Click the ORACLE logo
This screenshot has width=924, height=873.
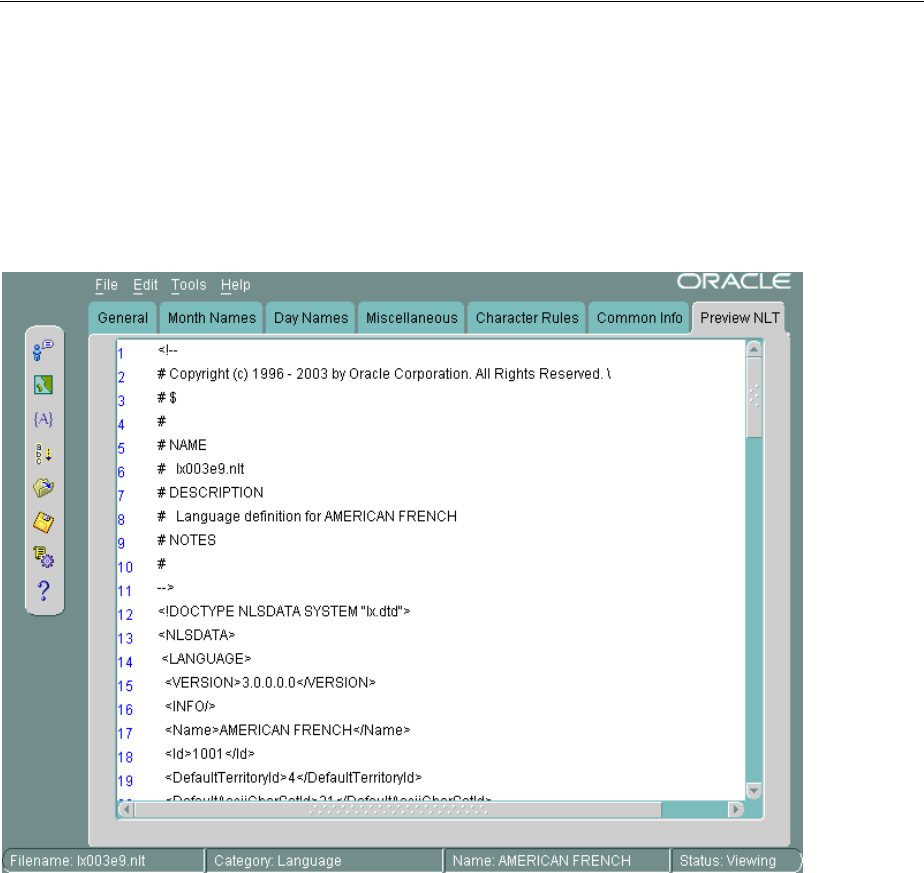(x=734, y=282)
